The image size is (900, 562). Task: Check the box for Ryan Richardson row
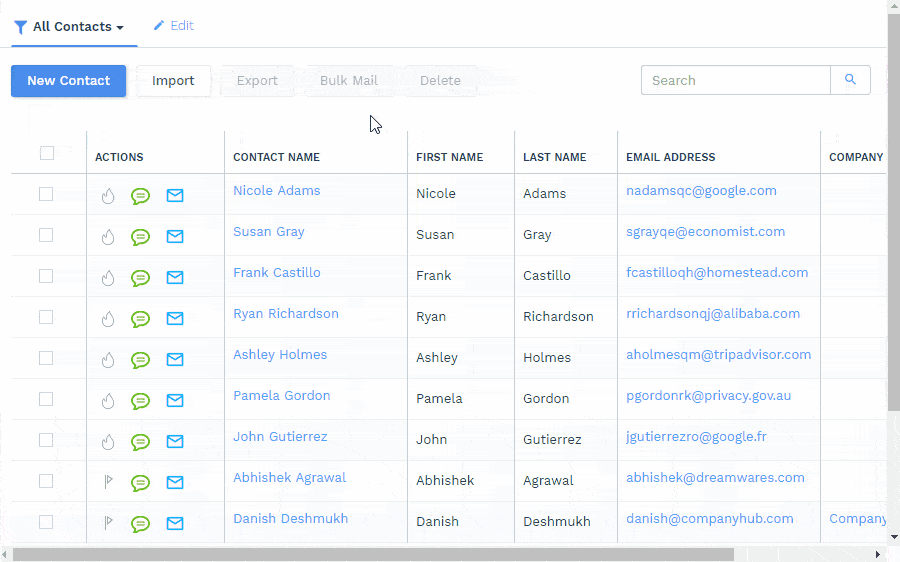(46, 317)
